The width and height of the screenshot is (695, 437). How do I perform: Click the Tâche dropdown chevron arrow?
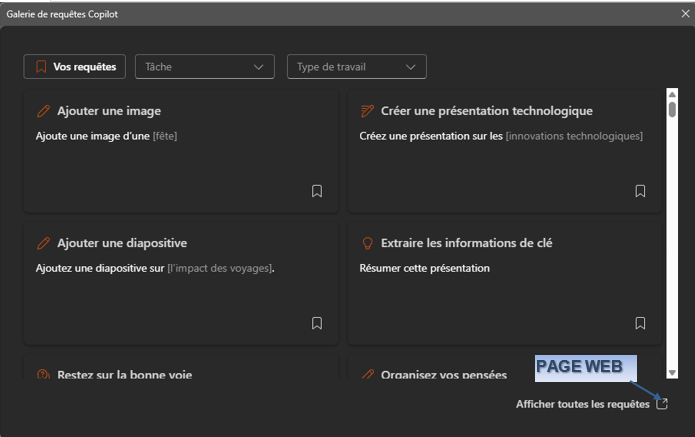pyautogui.click(x=258, y=67)
